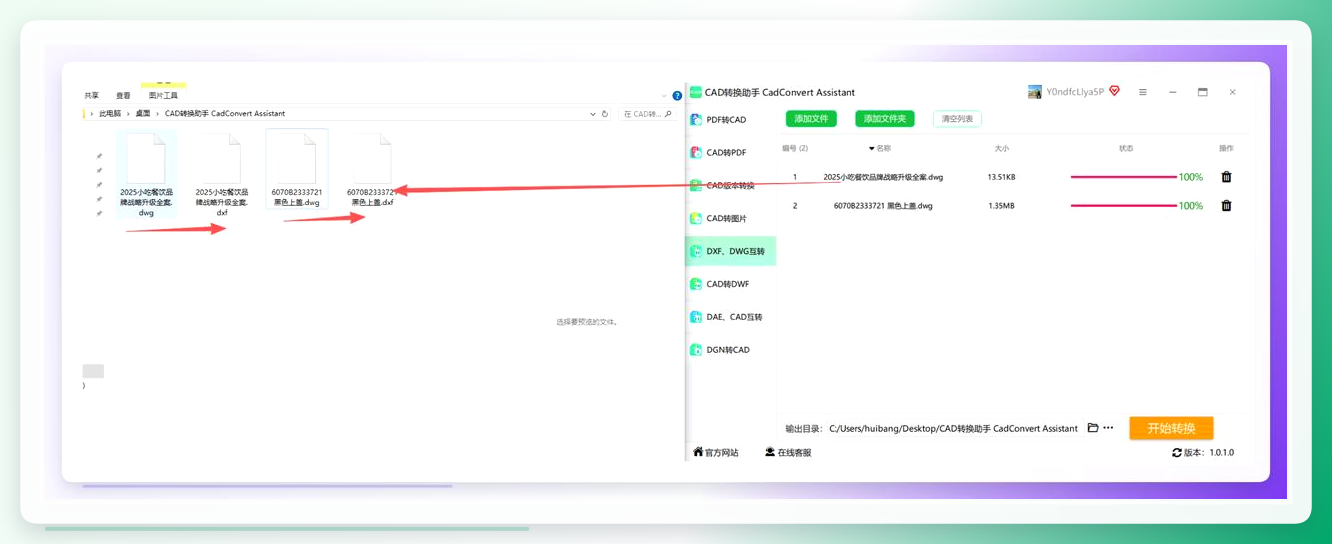
Task: Sort the list by 名称 column arrow
Action: [x=872, y=148]
